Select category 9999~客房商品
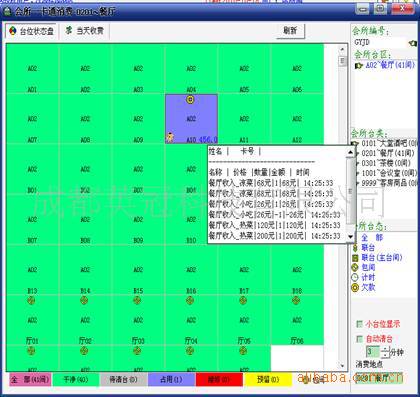This screenshot has height=397, width=420. click(389, 183)
